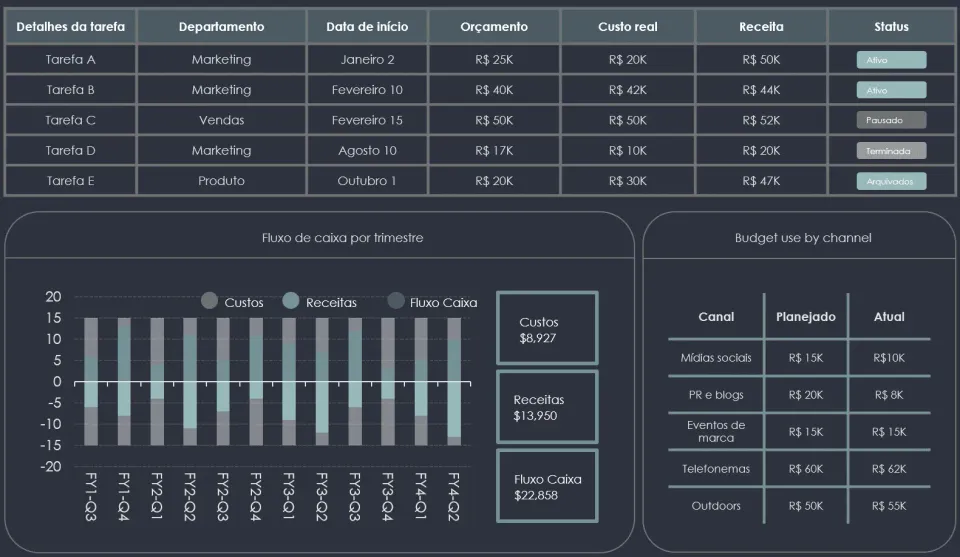Image resolution: width=960 pixels, height=557 pixels.
Task: Open the Fluxo Caixa $22,858 summary card
Action: tap(547, 486)
